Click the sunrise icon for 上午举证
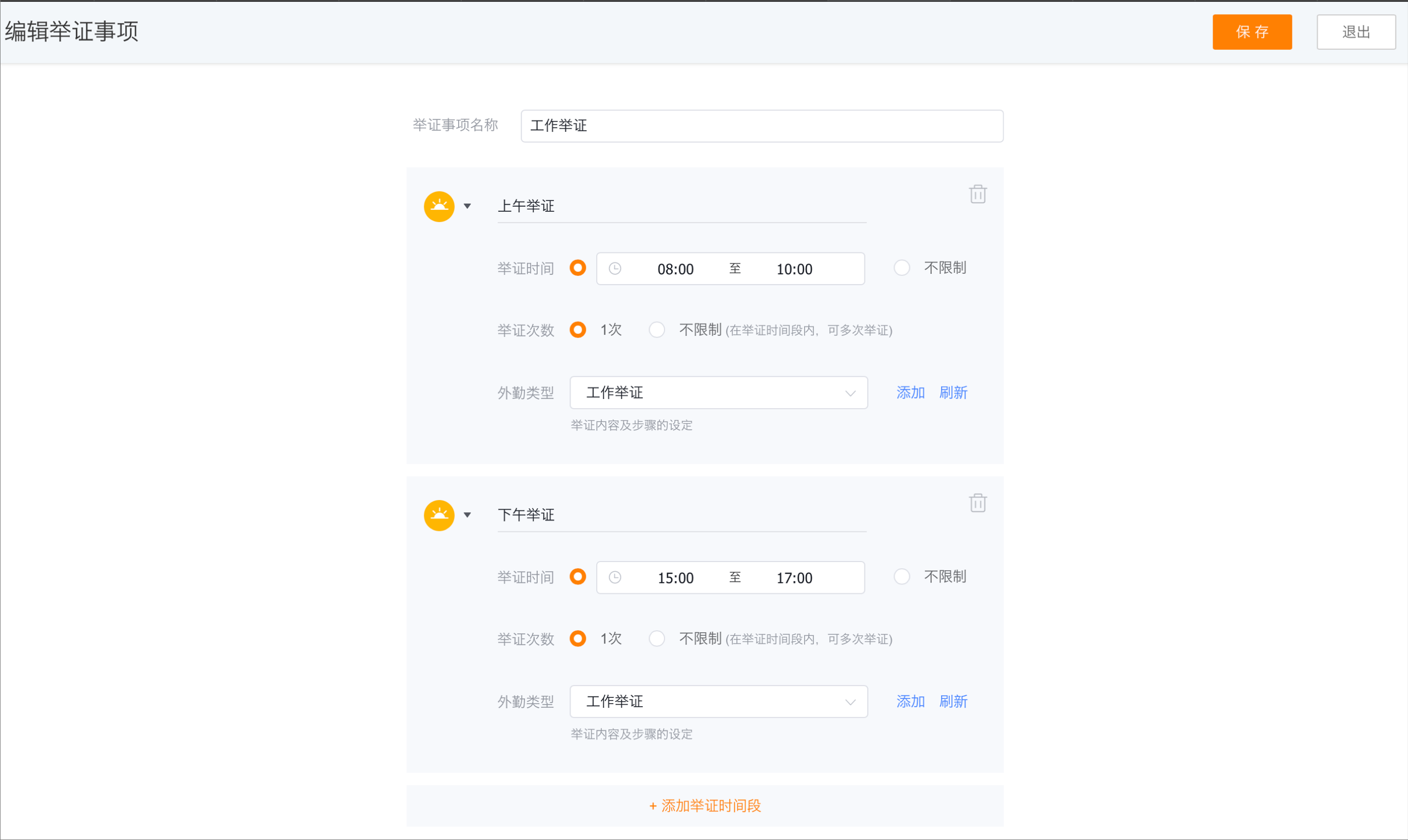Viewport: 1408px width, 840px height. click(x=439, y=207)
